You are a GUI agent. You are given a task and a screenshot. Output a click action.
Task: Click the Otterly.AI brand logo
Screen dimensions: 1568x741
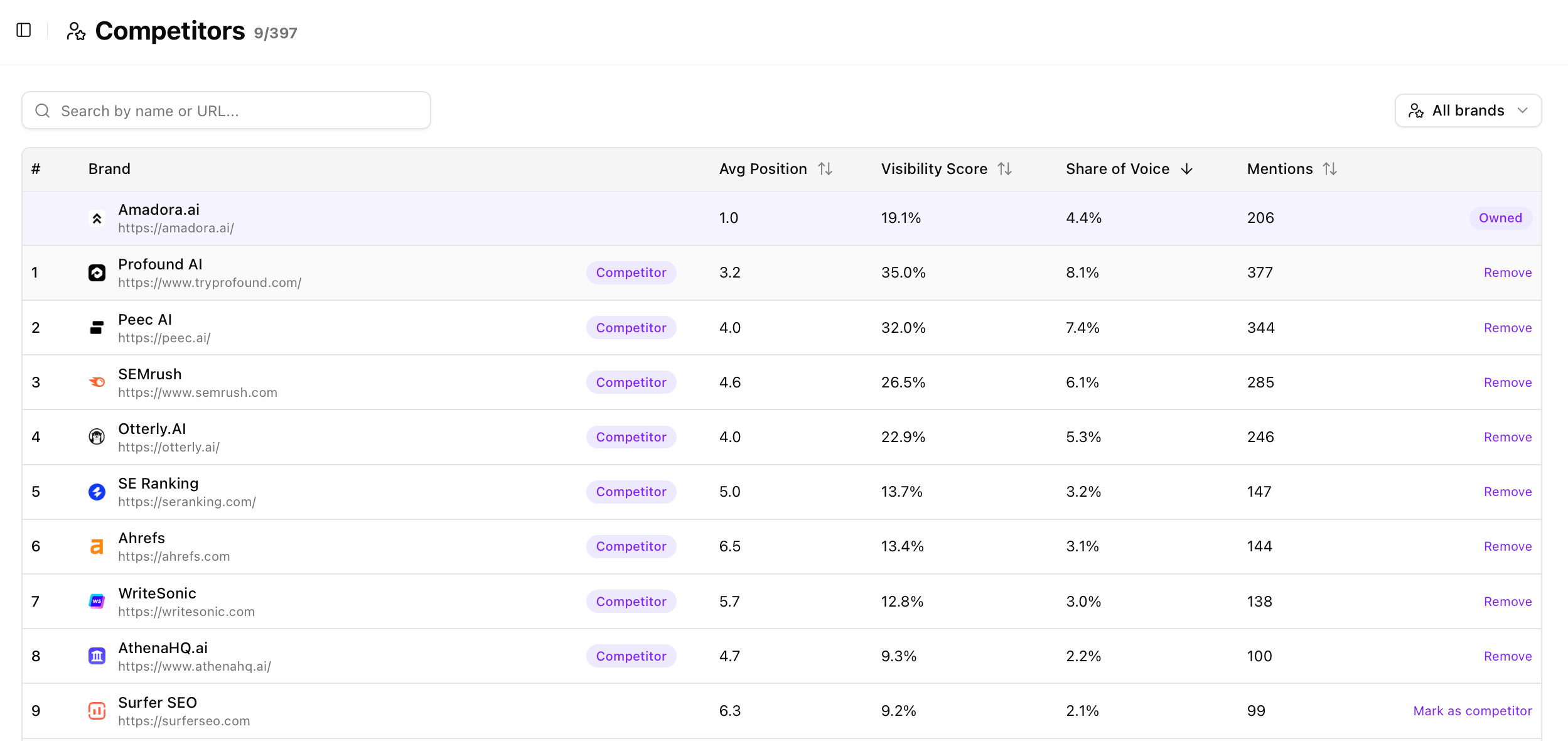(x=97, y=436)
